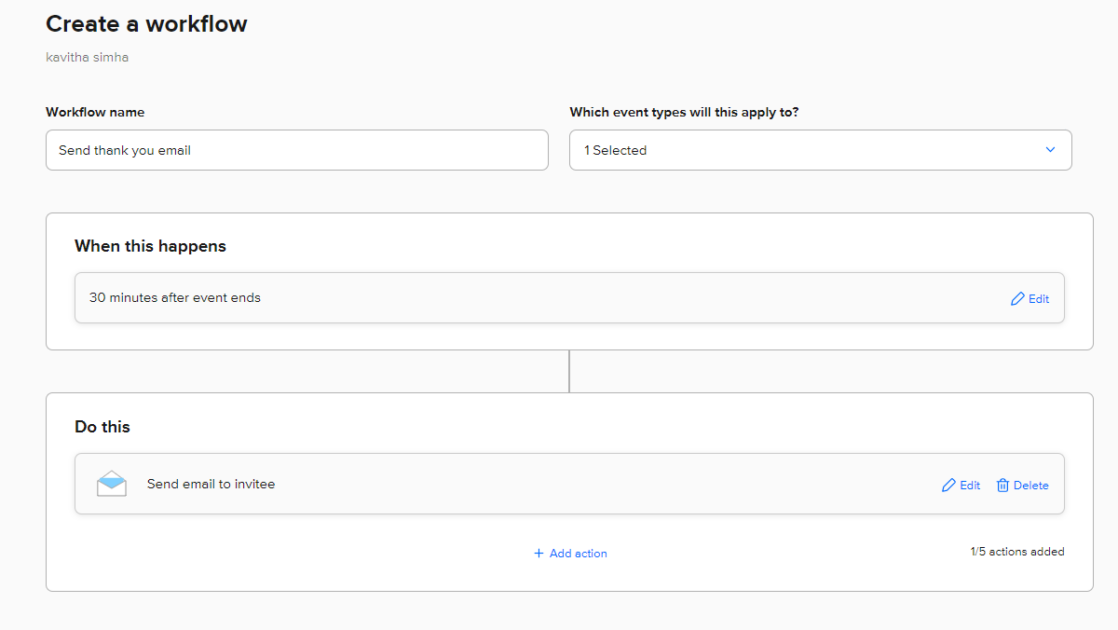Click the 'Which event types will this apply to?' label
Image resolution: width=1118 pixels, height=630 pixels.
(684, 112)
